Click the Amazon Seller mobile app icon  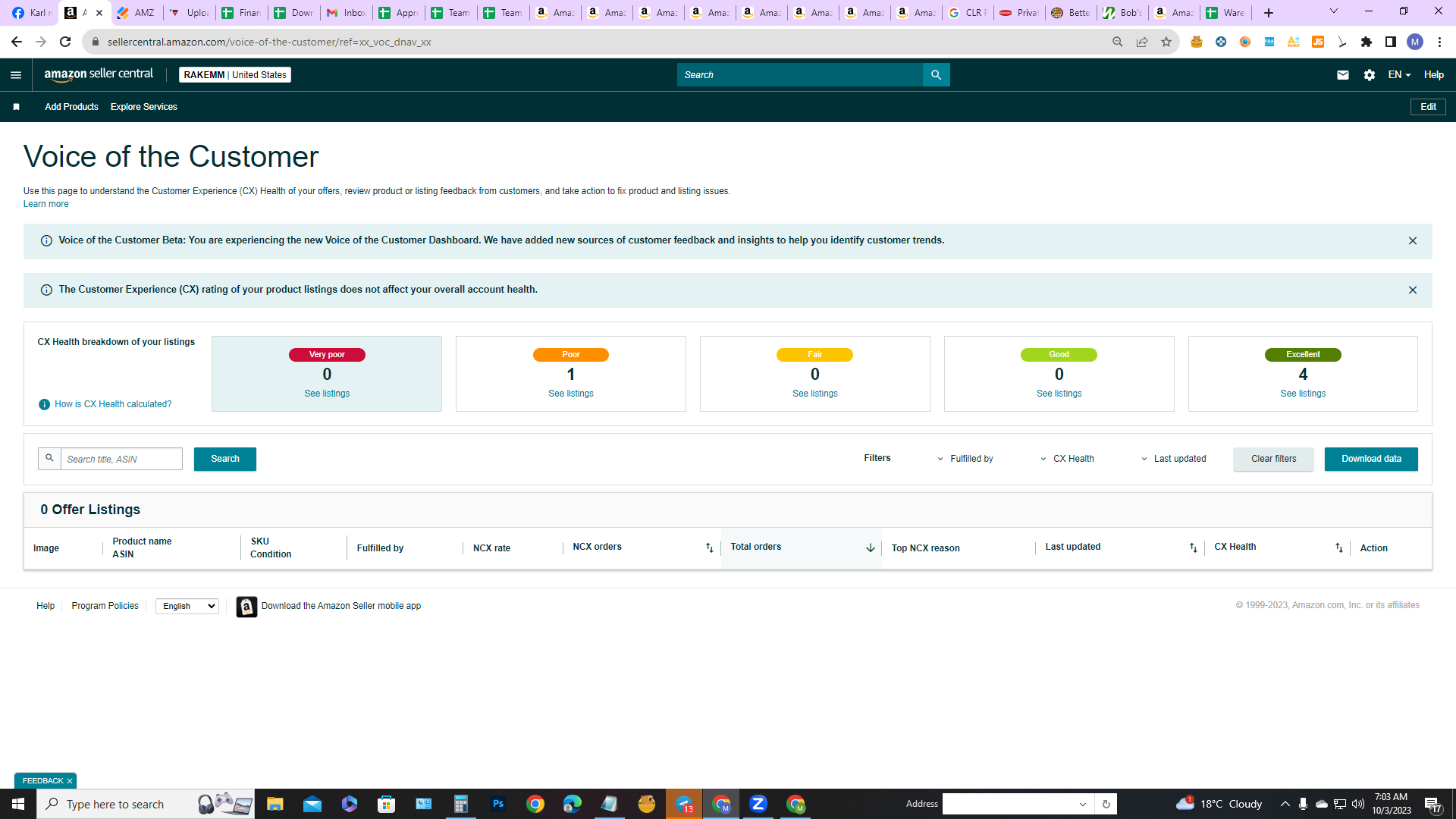246,607
